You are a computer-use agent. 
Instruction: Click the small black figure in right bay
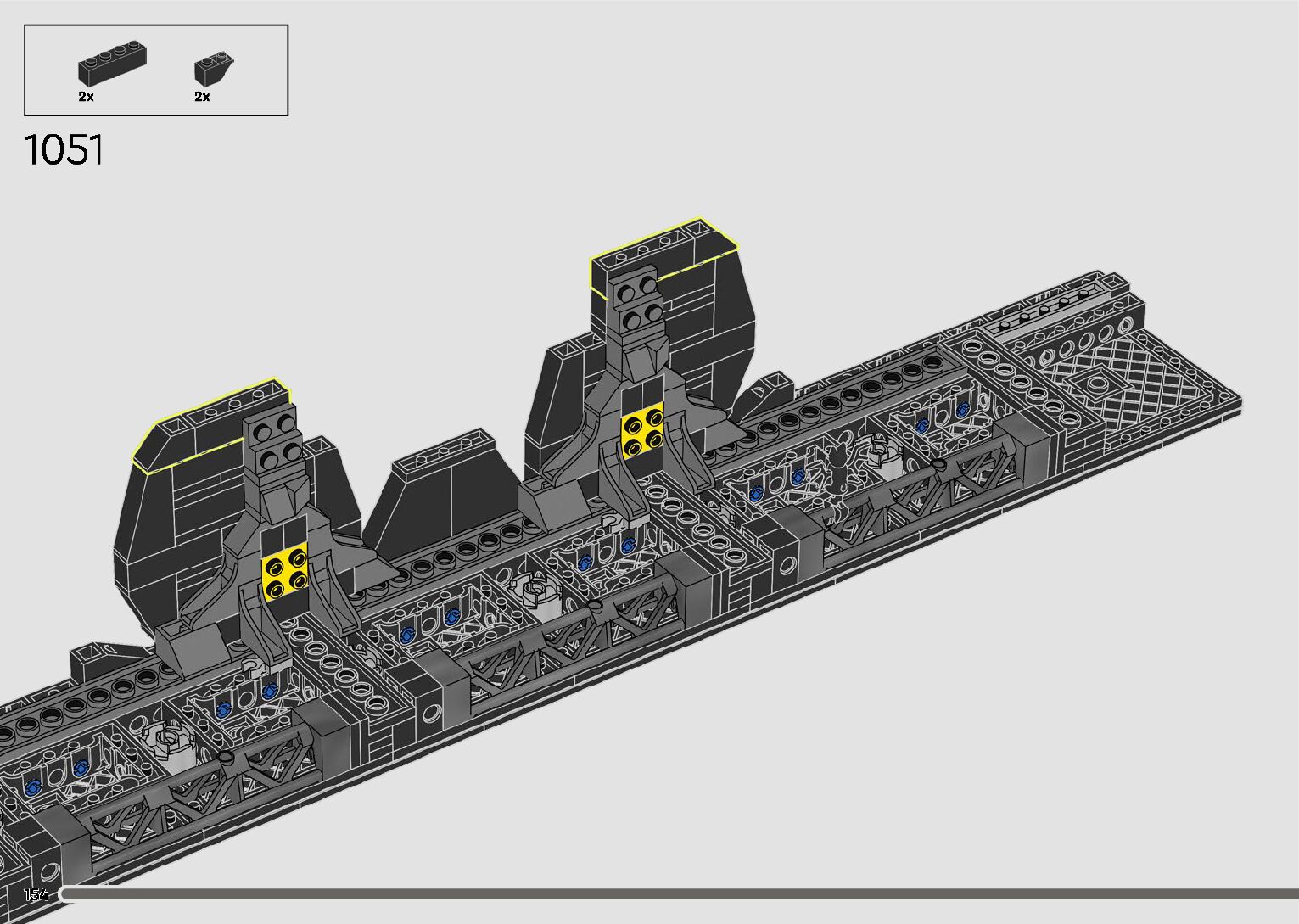point(837,473)
